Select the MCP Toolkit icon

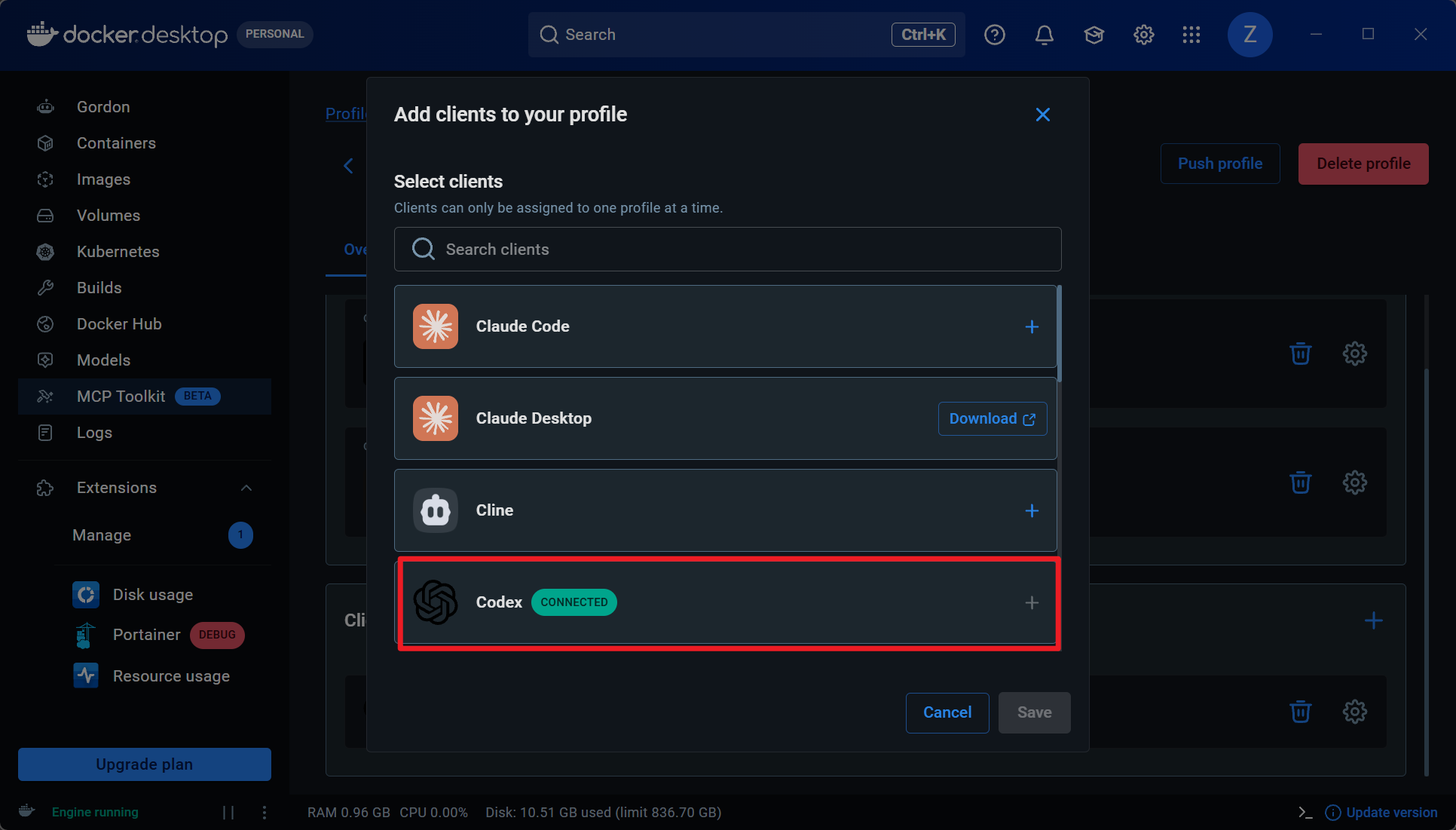tap(45, 397)
